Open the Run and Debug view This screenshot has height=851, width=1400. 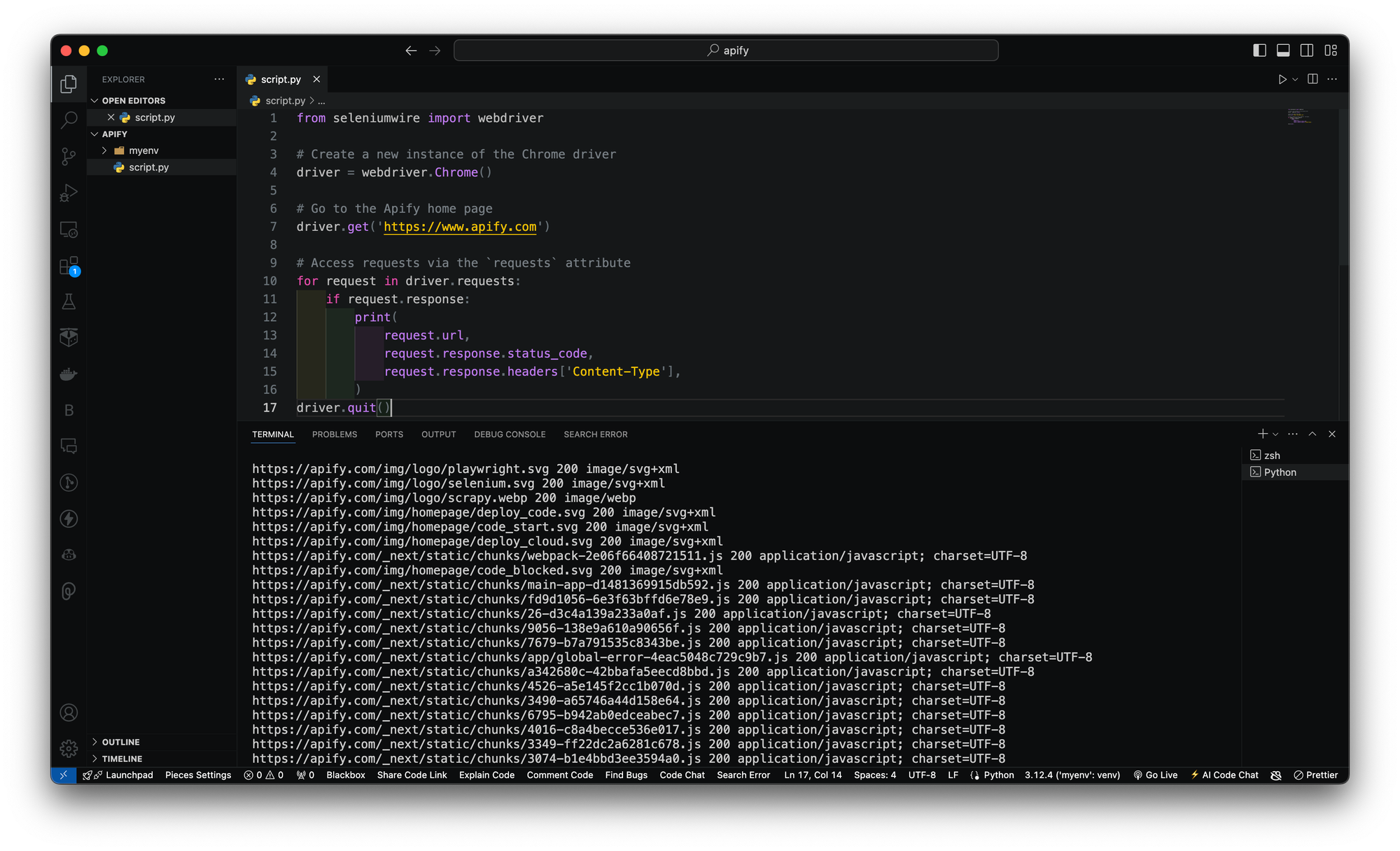point(68,192)
